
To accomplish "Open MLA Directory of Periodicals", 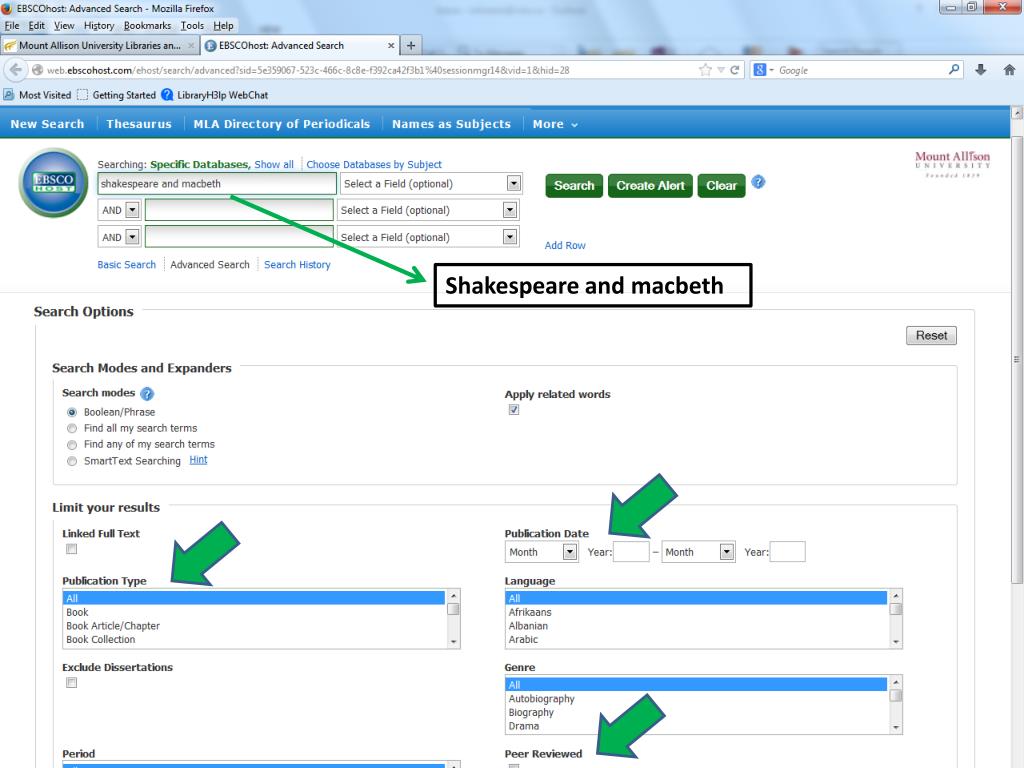I will pos(281,124).
